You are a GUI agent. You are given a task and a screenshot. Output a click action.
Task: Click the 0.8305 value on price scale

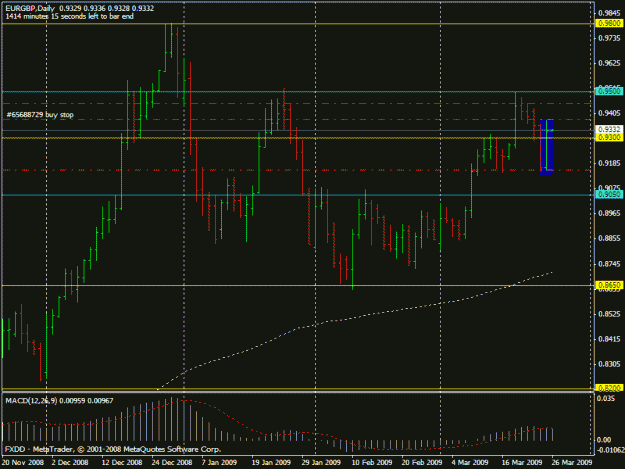pyautogui.click(x=609, y=364)
